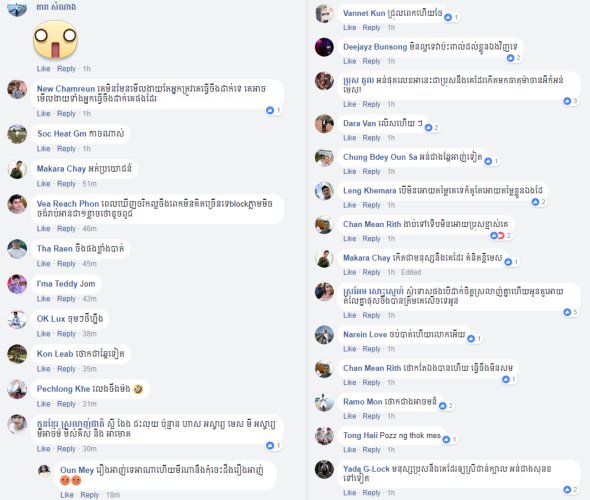The image size is (590, 500).
Task: Open Yada G-Lock's profile avatar
Action: click(324, 469)
